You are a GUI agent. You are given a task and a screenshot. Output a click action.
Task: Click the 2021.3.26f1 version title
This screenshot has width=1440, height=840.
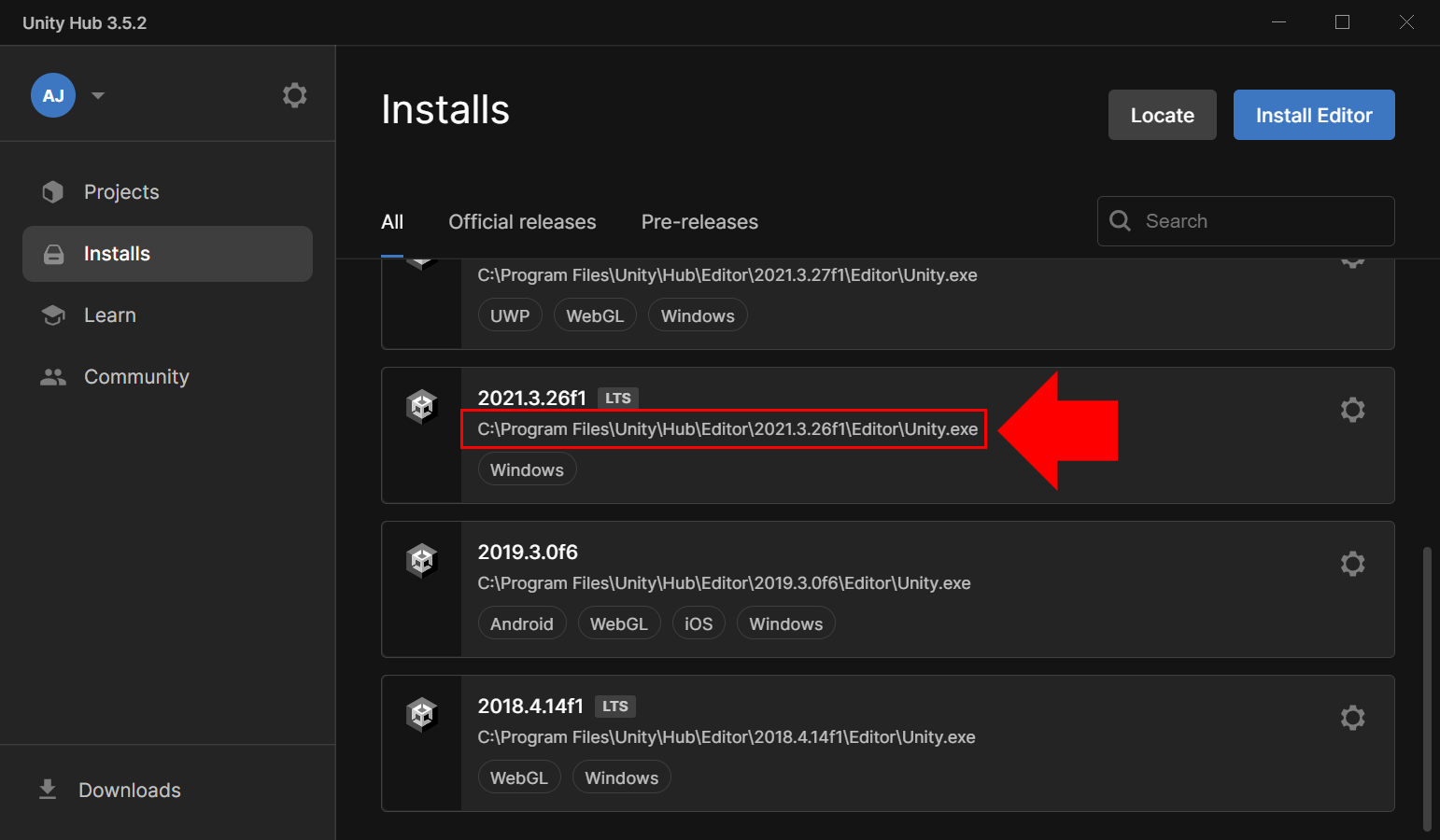point(532,398)
